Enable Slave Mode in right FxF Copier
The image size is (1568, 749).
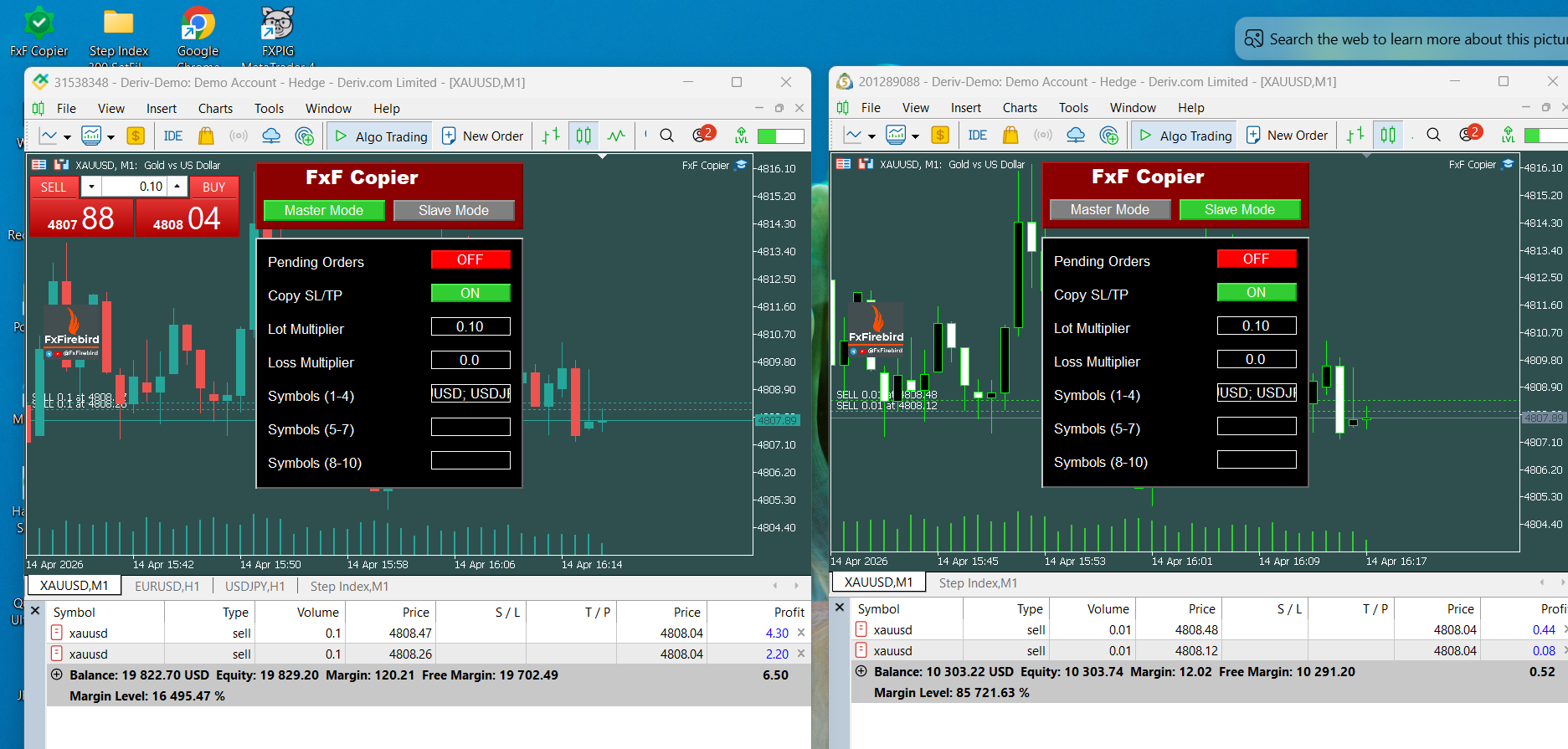pos(1240,210)
